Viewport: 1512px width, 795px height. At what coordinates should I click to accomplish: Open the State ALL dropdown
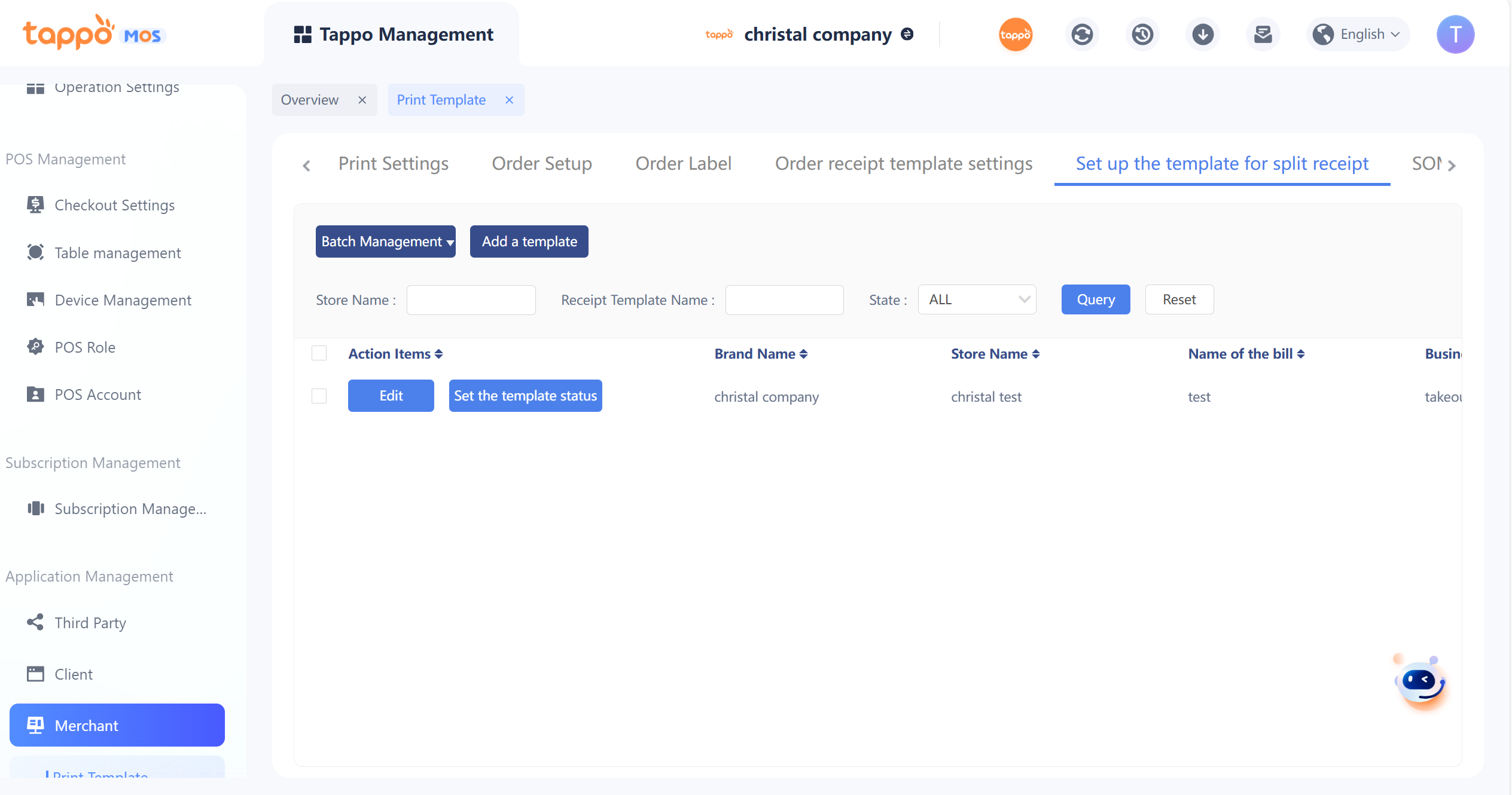point(977,299)
